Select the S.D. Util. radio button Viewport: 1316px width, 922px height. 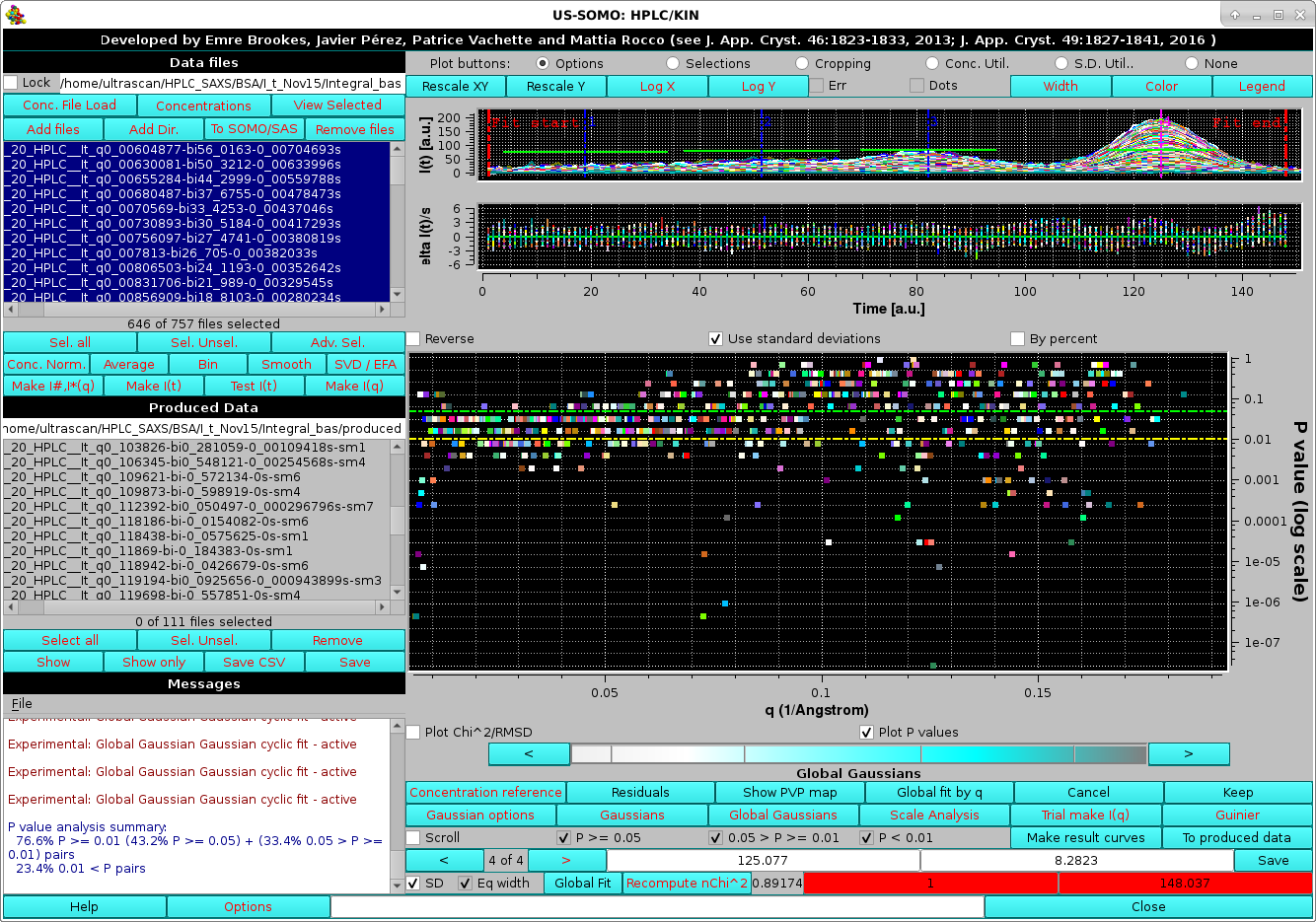[x=1060, y=62]
